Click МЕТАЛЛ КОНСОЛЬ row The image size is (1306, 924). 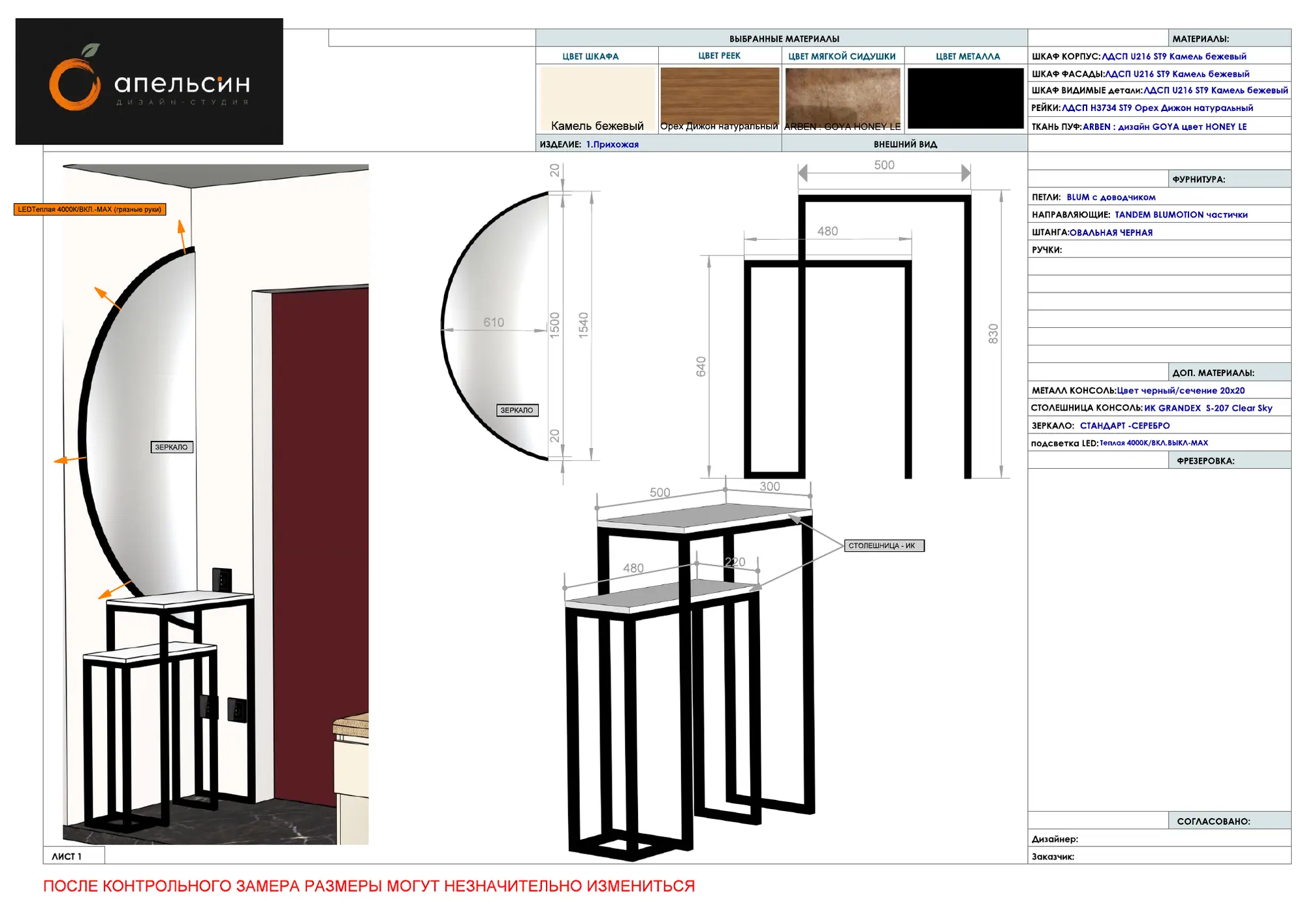[x=1159, y=390]
